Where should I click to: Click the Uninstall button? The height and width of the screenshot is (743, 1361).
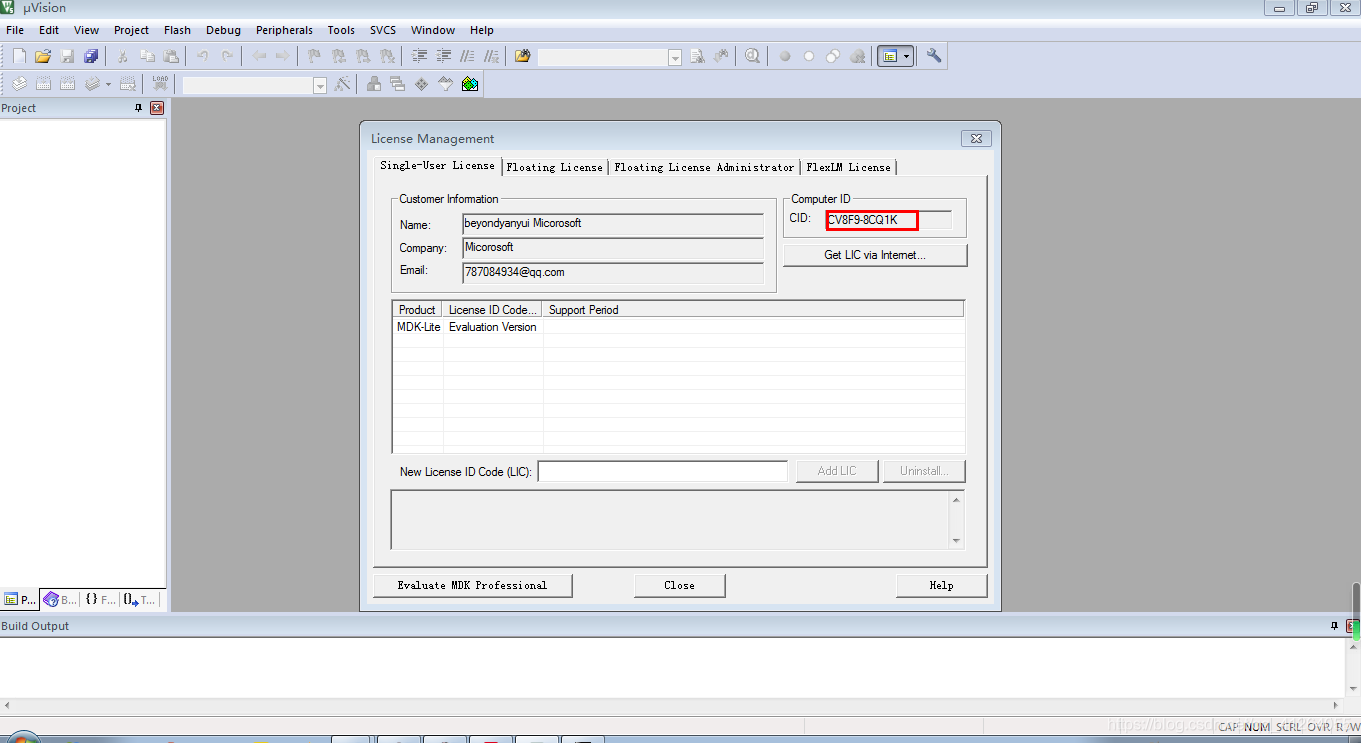coord(924,471)
